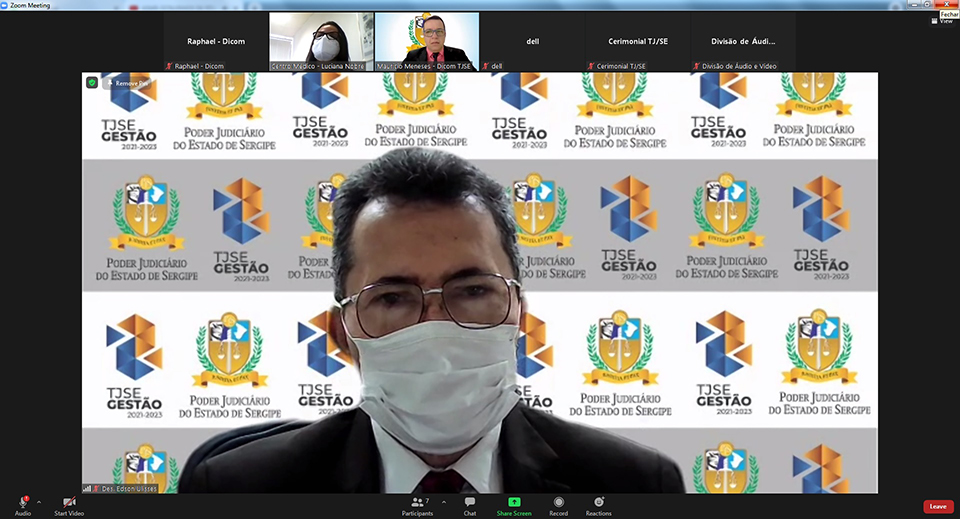
Task: Select Luciana Nobre's video thumbnail
Action: coord(321,41)
